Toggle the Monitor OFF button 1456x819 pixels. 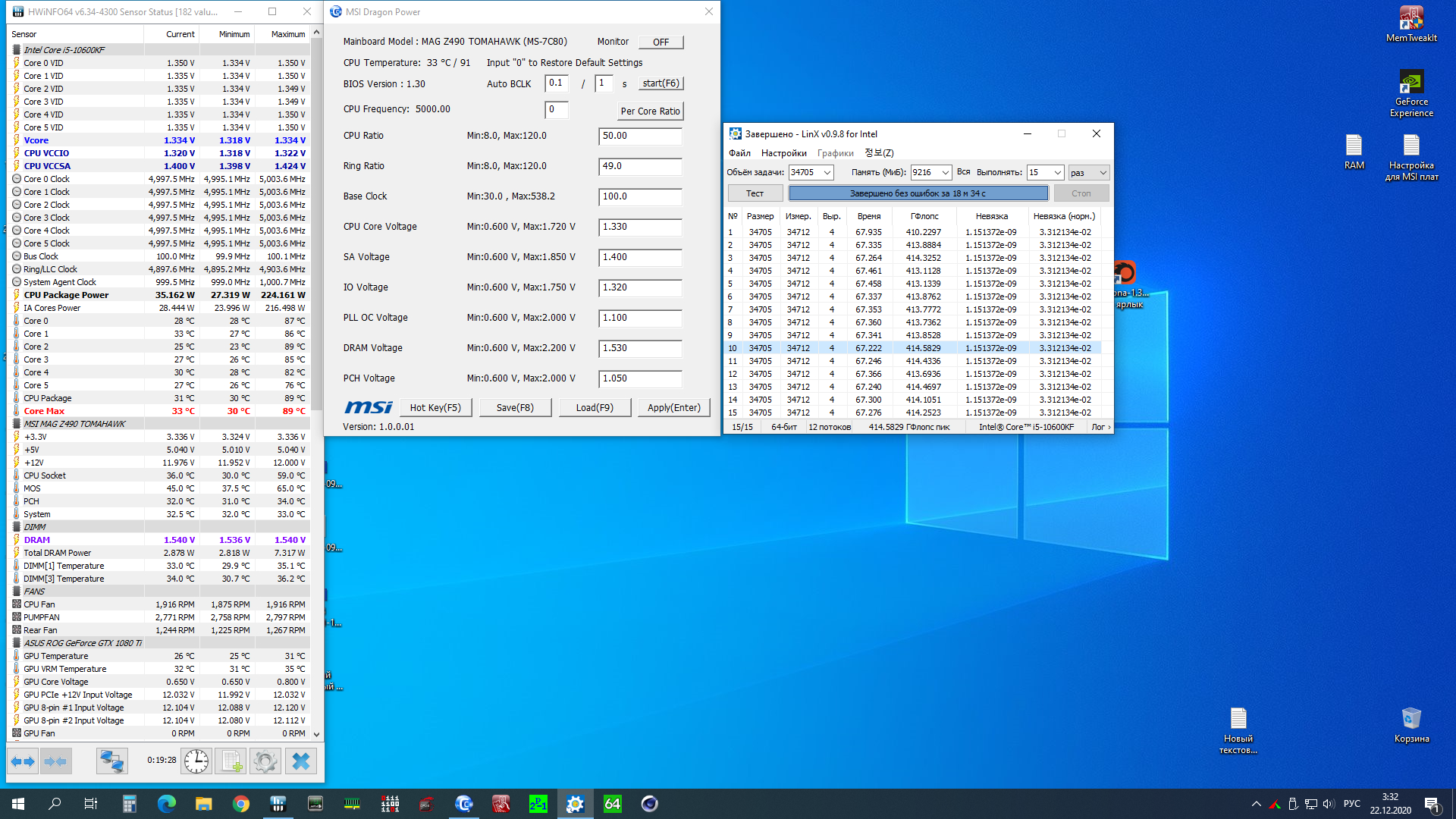661,42
